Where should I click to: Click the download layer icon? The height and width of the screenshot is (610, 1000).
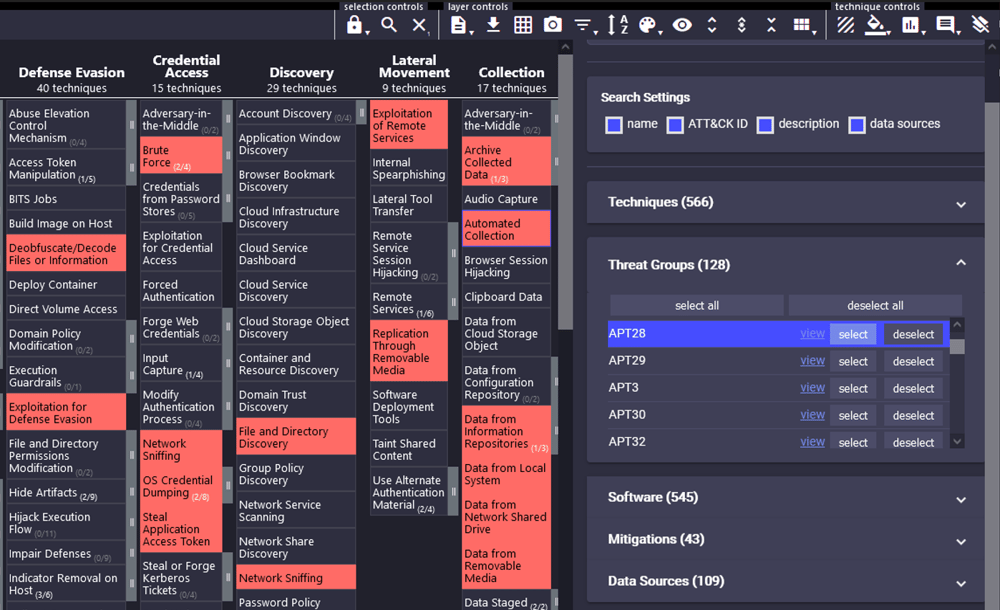pyautogui.click(x=493, y=25)
